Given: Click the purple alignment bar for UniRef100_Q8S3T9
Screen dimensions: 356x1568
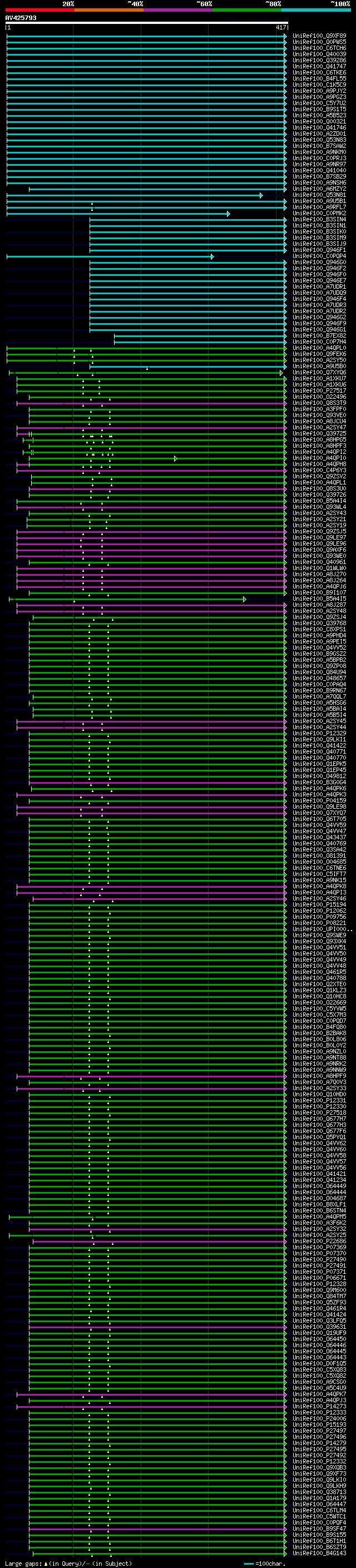Looking at the screenshot, I should 151,403.
